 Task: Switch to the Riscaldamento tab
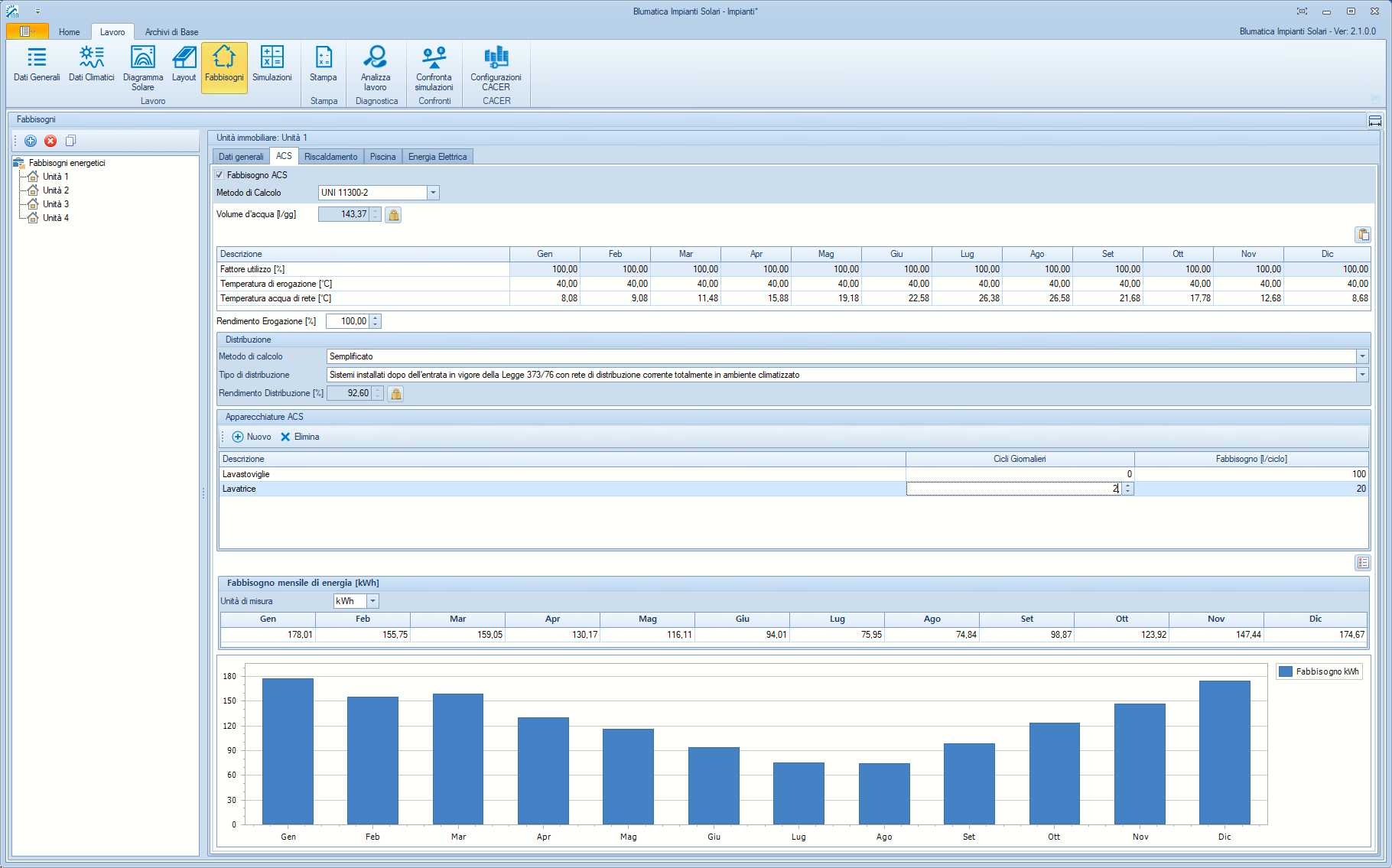click(x=330, y=157)
